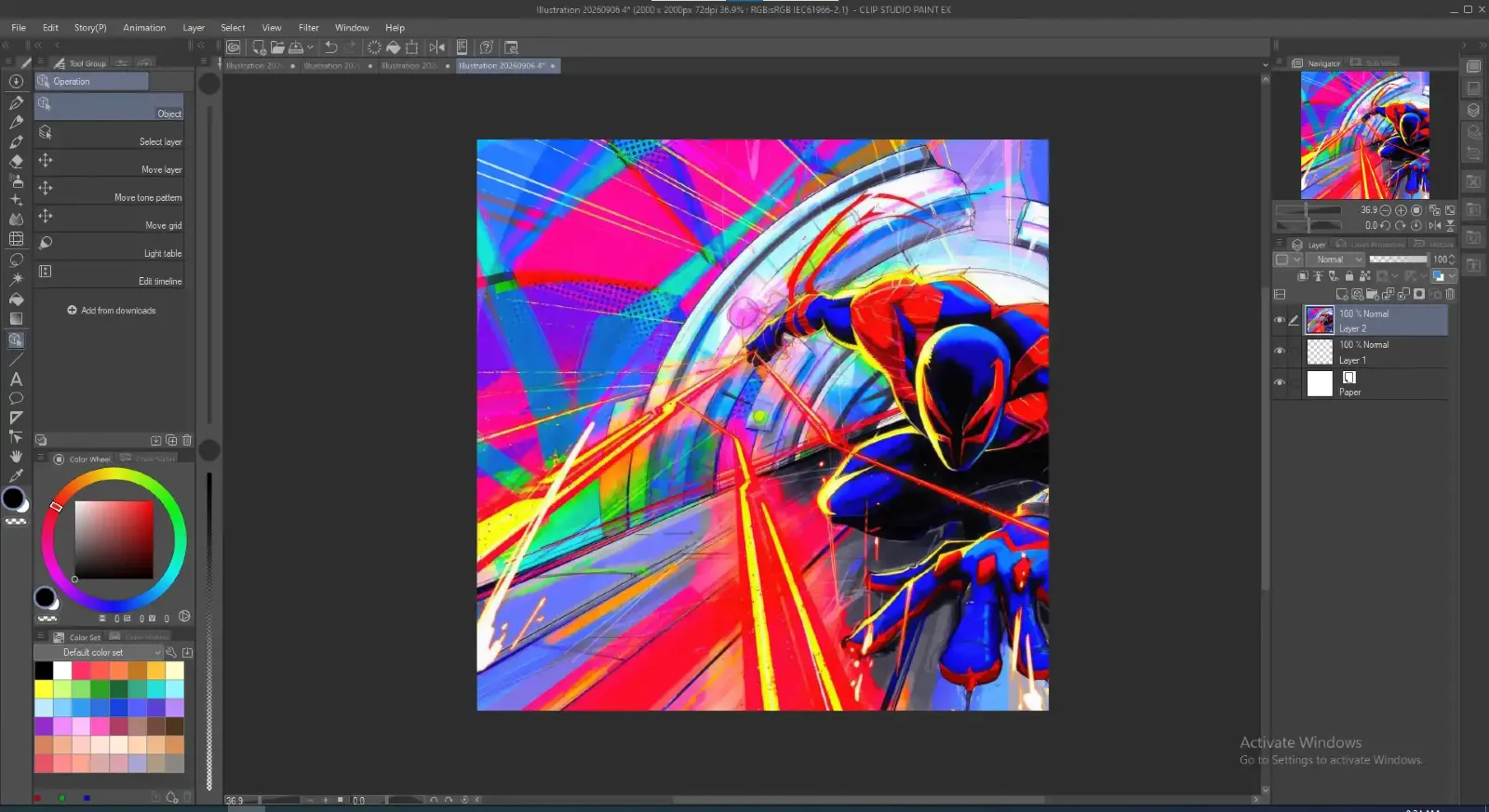Screen dimensions: 1489x812
Task: Open a file with the folder icon
Action: coord(277,47)
